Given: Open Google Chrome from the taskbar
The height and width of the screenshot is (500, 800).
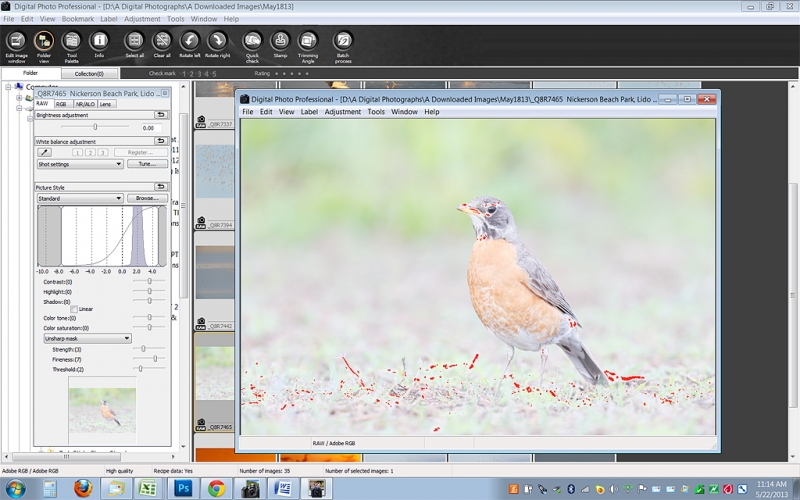Looking at the screenshot, I should tap(216, 488).
